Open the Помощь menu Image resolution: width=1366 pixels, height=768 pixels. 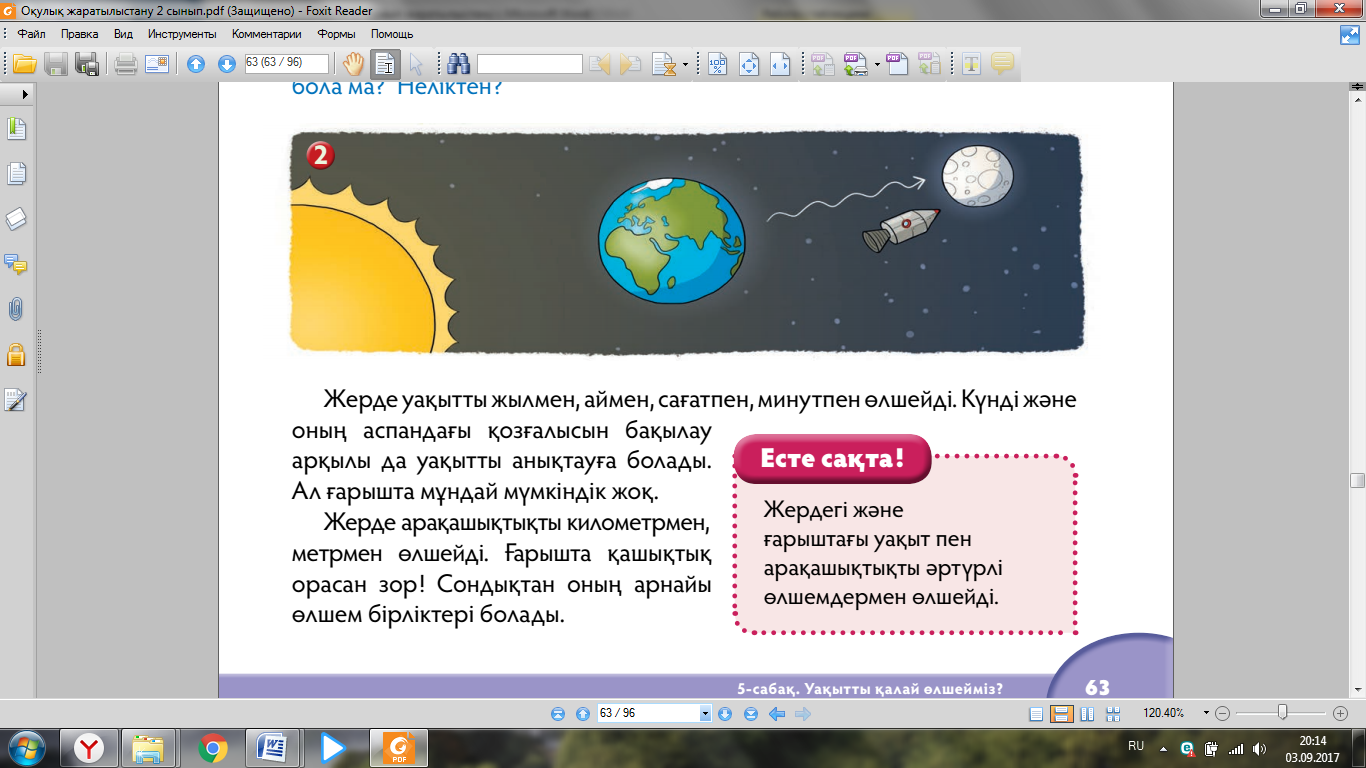[x=393, y=34]
